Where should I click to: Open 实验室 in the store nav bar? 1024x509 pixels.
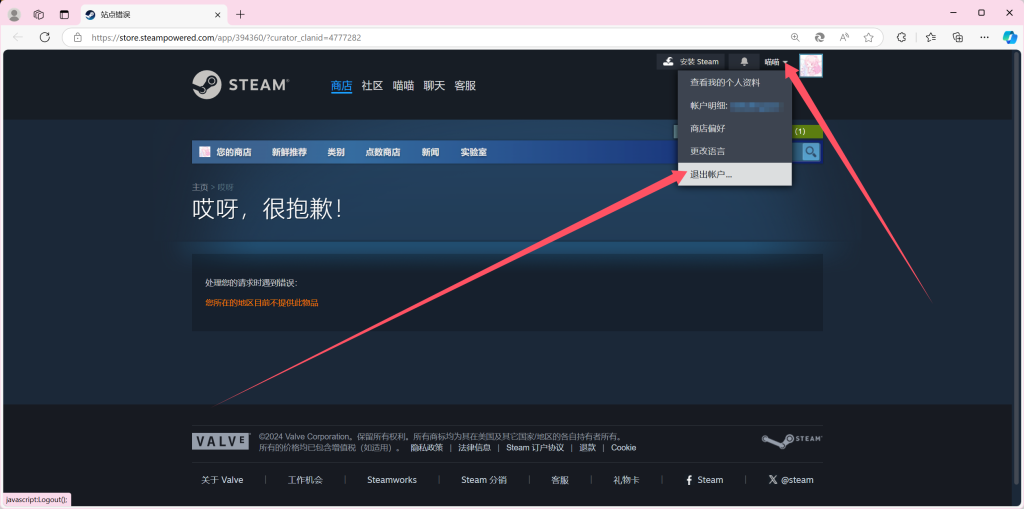tap(473, 152)
